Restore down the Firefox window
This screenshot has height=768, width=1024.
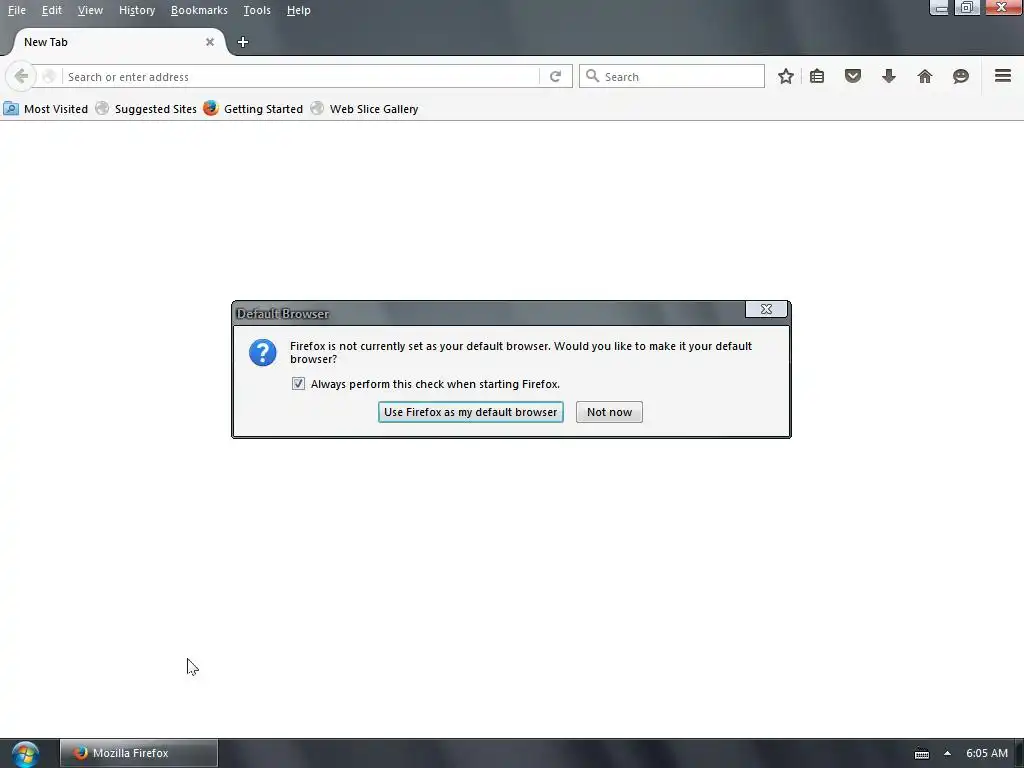[967, 8]
